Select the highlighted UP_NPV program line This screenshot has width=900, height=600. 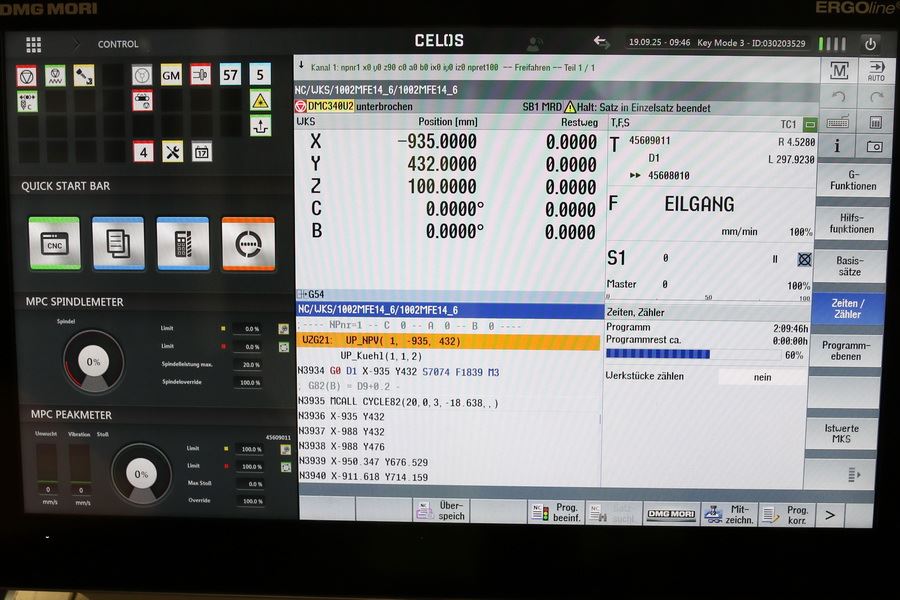448,341
